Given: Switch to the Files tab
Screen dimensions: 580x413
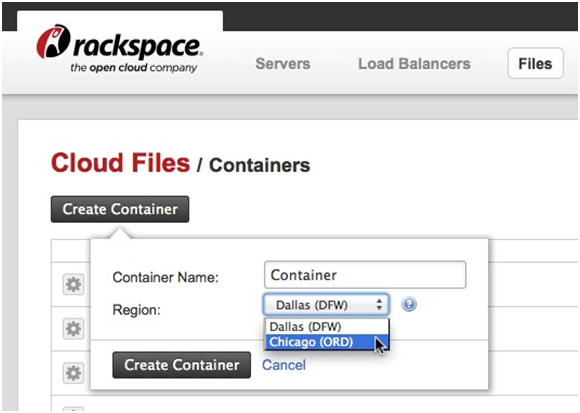Looking at the screenshot, I should [536, 63].
